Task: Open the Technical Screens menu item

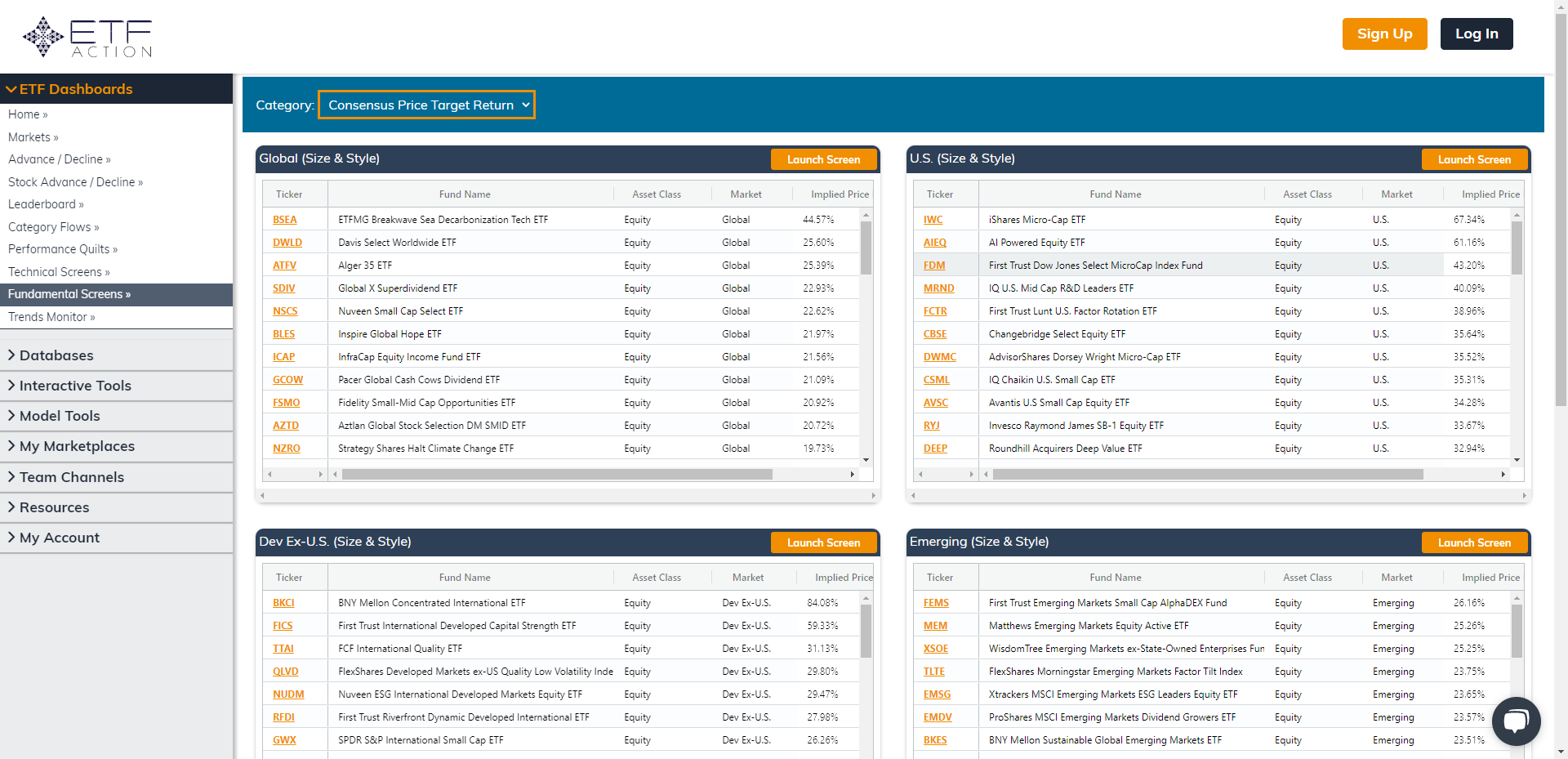Action: 59,271
